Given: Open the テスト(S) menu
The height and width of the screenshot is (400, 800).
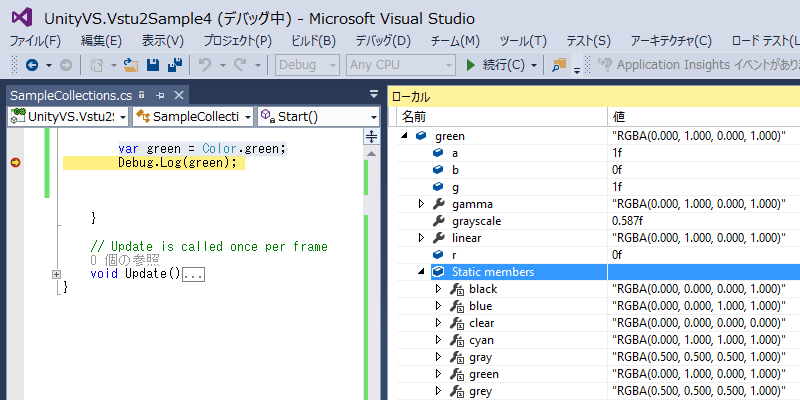Looking at the screenshot, I should tap(588, 41).
